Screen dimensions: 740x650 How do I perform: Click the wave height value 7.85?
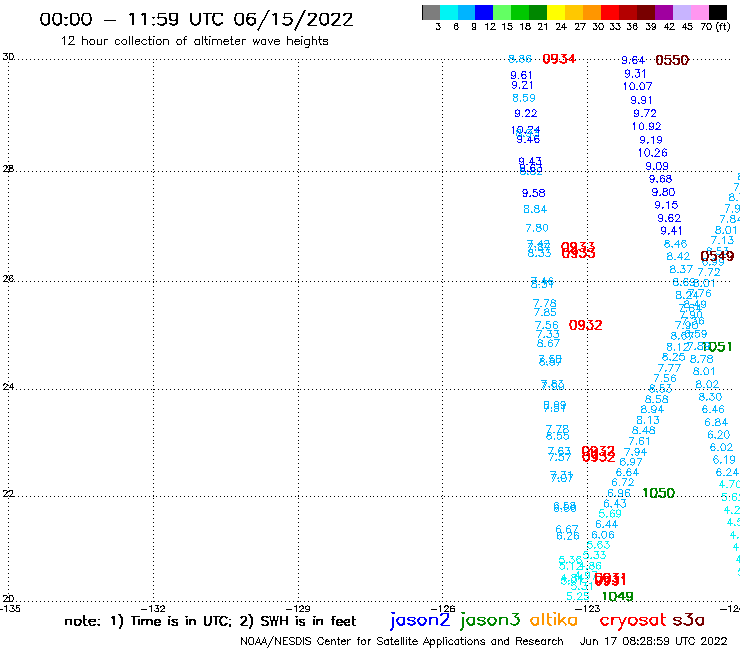tap(545, 312)
